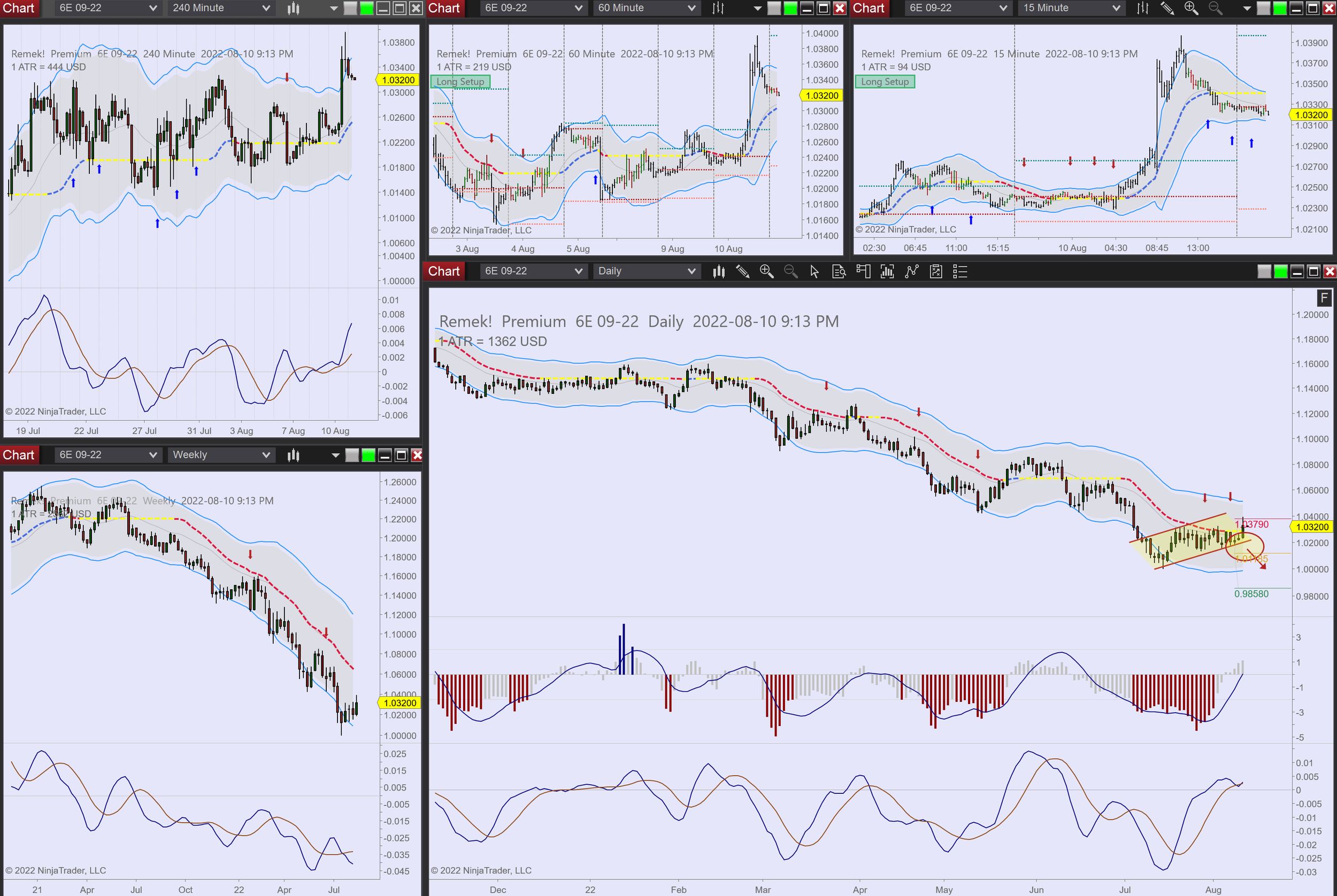Open instrument dropdown on 60 Minute chart
1337x896 pixels.
[579, 8]
